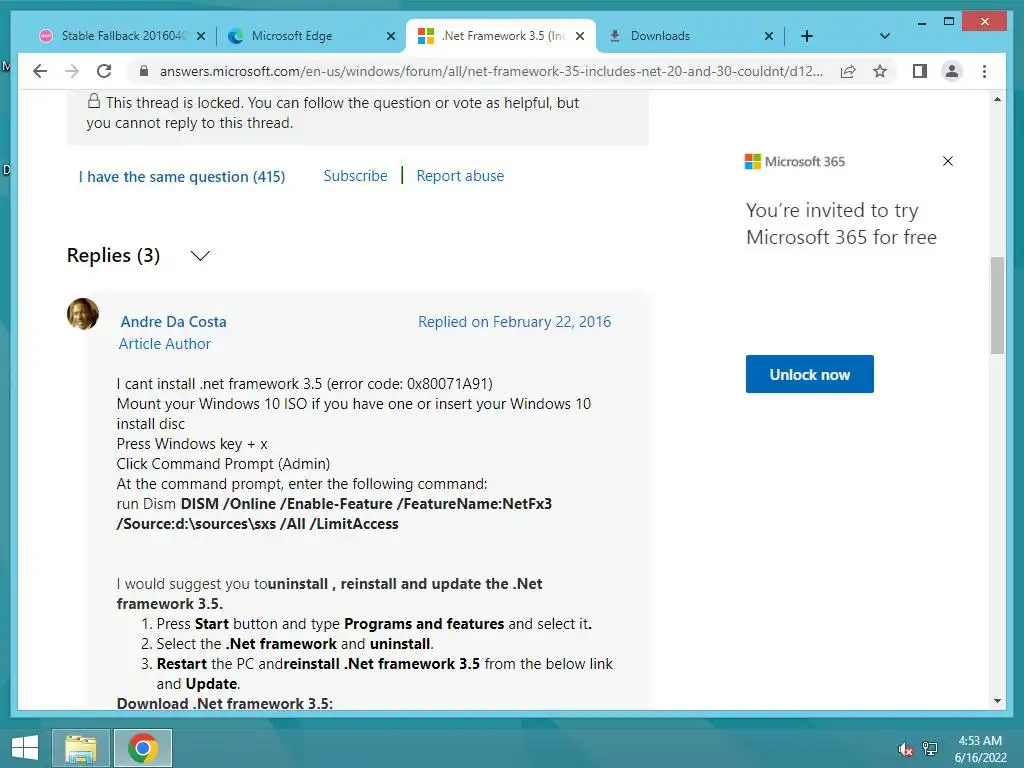Click the locked thread padlock icon
This screenshot has width=1024, height=768.
[x=94, y=101]
